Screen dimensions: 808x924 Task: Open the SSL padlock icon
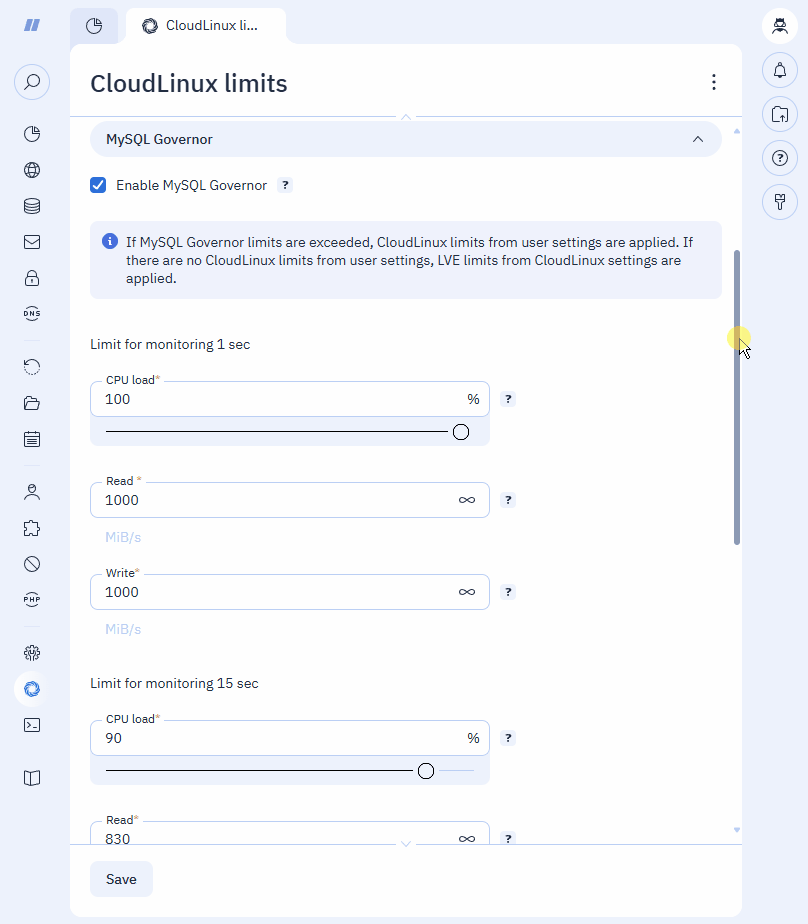tap(32, 278)
